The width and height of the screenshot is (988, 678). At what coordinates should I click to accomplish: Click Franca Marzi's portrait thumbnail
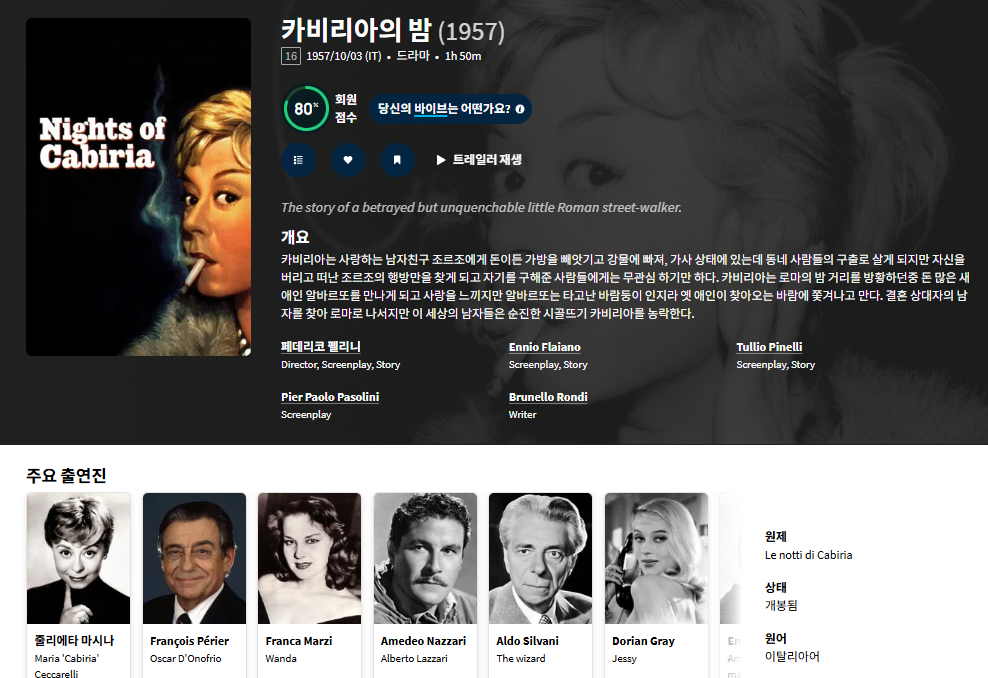[x=309, y=558]
